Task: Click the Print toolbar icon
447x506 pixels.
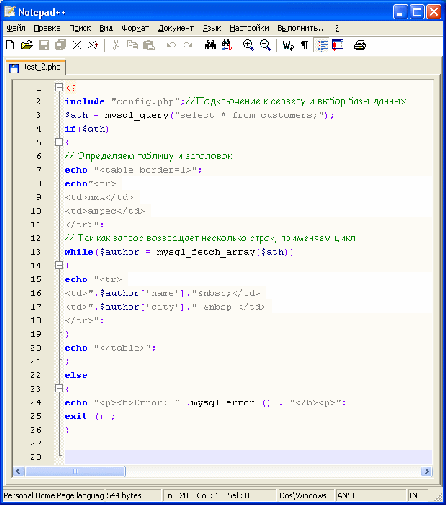Action: point(360,45)
